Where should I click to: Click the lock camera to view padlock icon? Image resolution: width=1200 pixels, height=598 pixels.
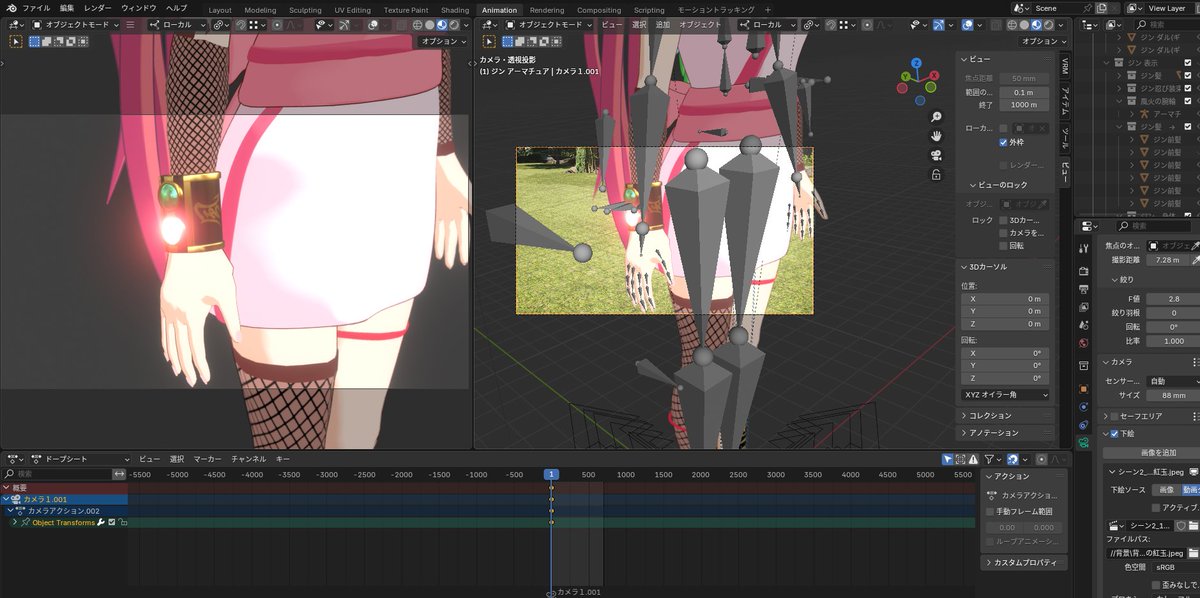coord(936,174)
